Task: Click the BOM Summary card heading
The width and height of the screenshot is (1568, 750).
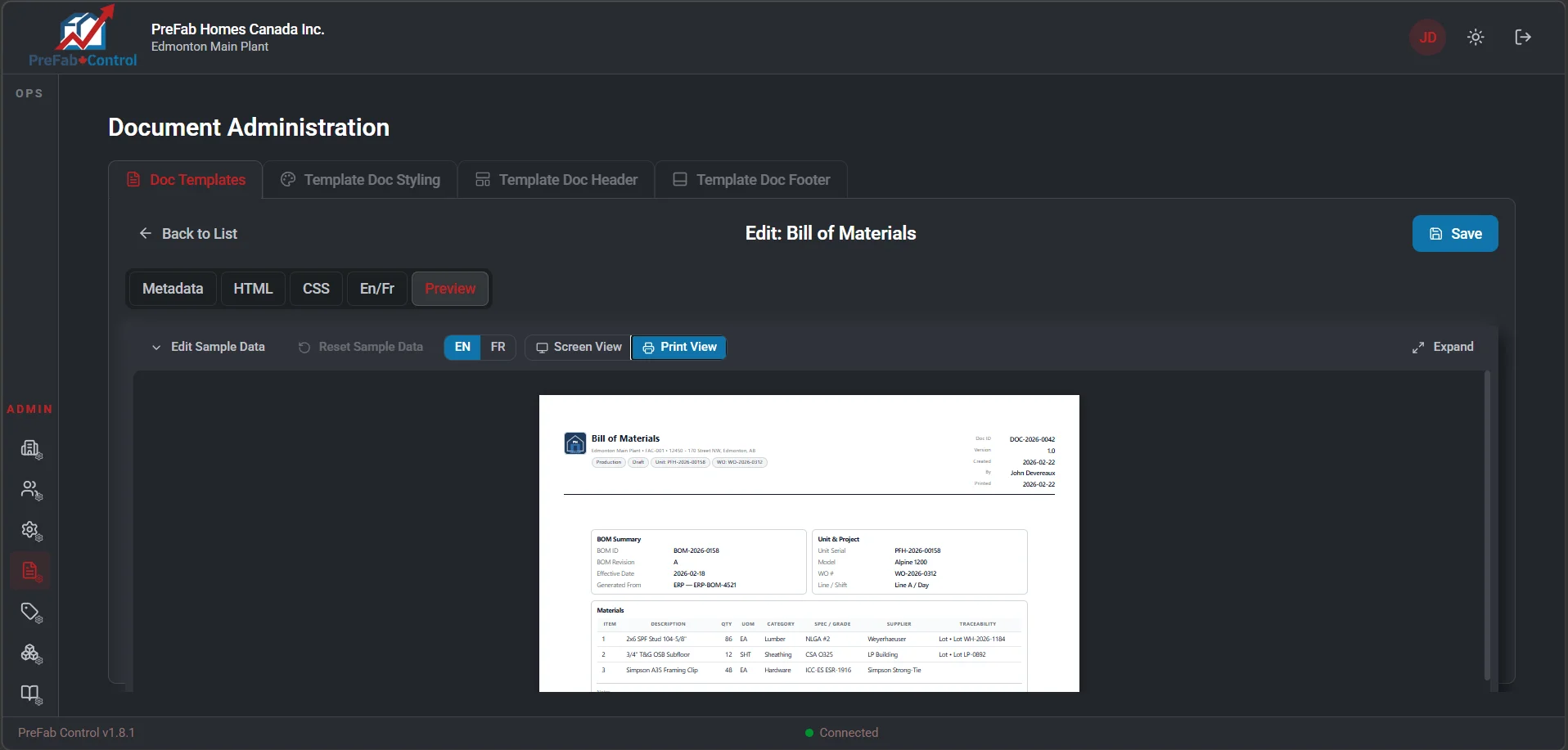Action: (619, 539)
